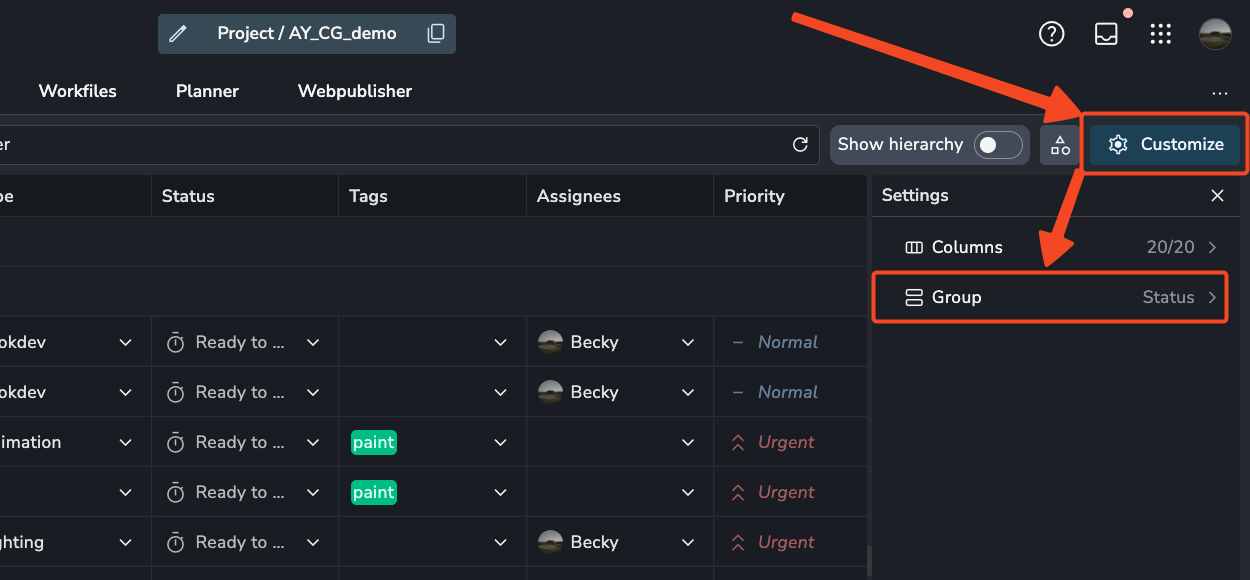Image resolution: width=1250 pixels, height=580 pixels.
Task: Click the pencil edit icon beside Project
Action: [178, 34]
